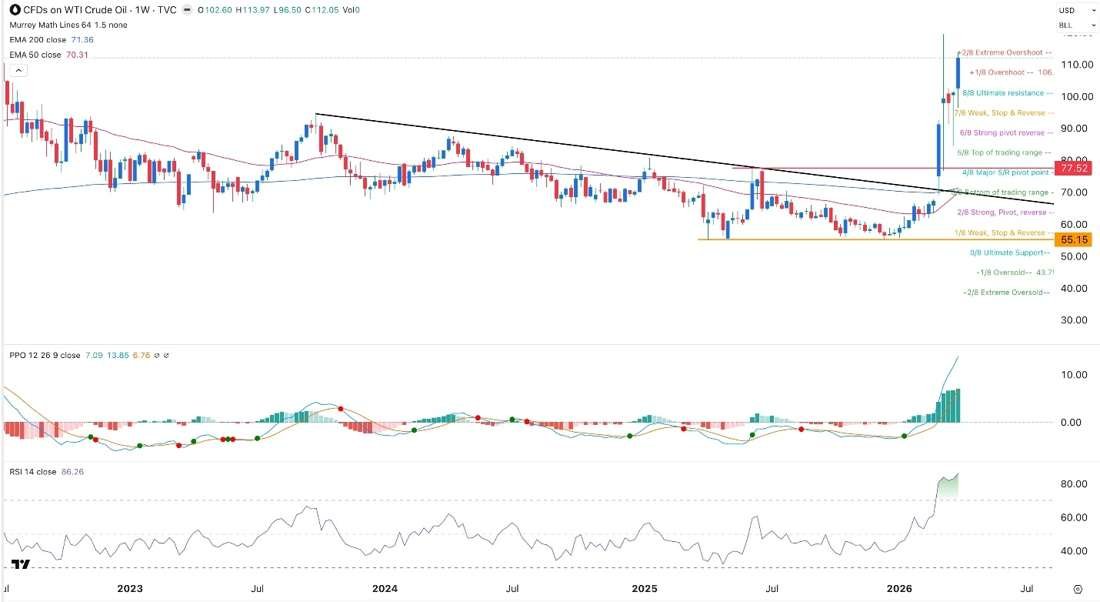Click the RSI value '86.26'
The height and width of the screenshot is (602, 1100).
coord(72,471)
